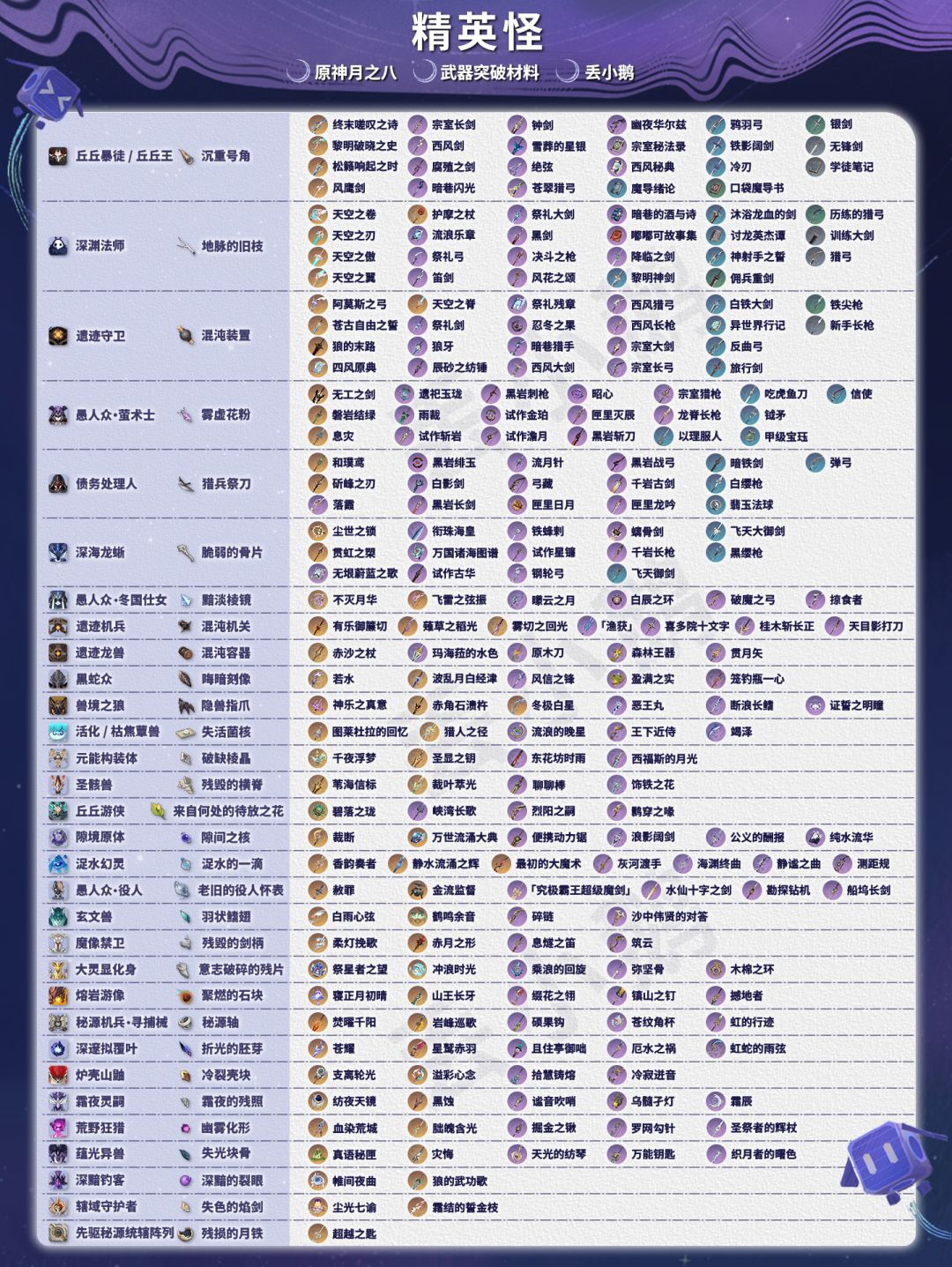This screenshot has width=952, height=1267.
Task: Click the 万国诸海图谱 weapon name
Action: coord(465,552)
